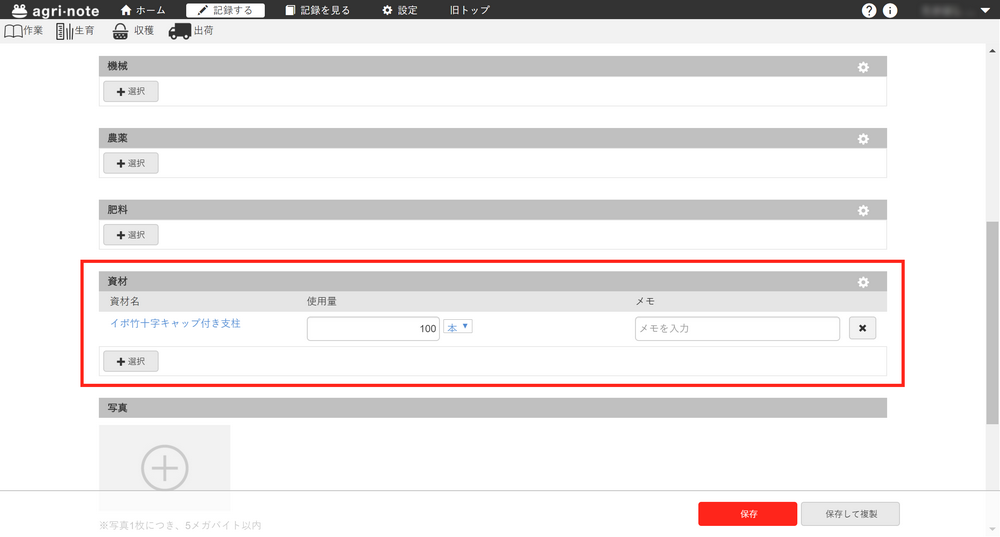Open the info icon in header
This screenshot has width=1000, height=537.
890,10
